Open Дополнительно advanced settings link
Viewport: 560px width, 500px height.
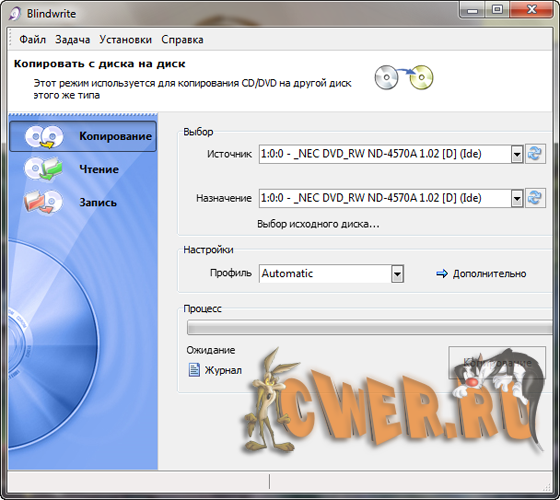489,274
